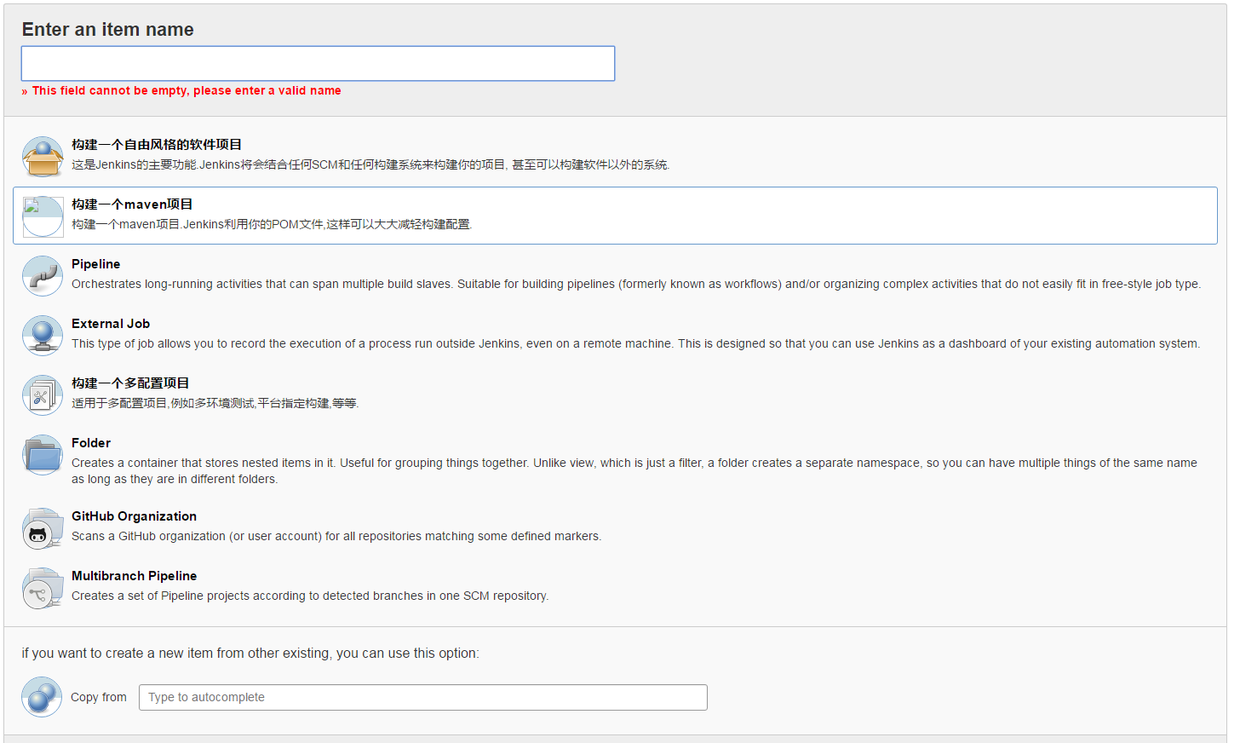Viewport: 1240px width, 743px height.
Task: Click the 适用于多配置项目 description text
Action: [x=215, y=403]
